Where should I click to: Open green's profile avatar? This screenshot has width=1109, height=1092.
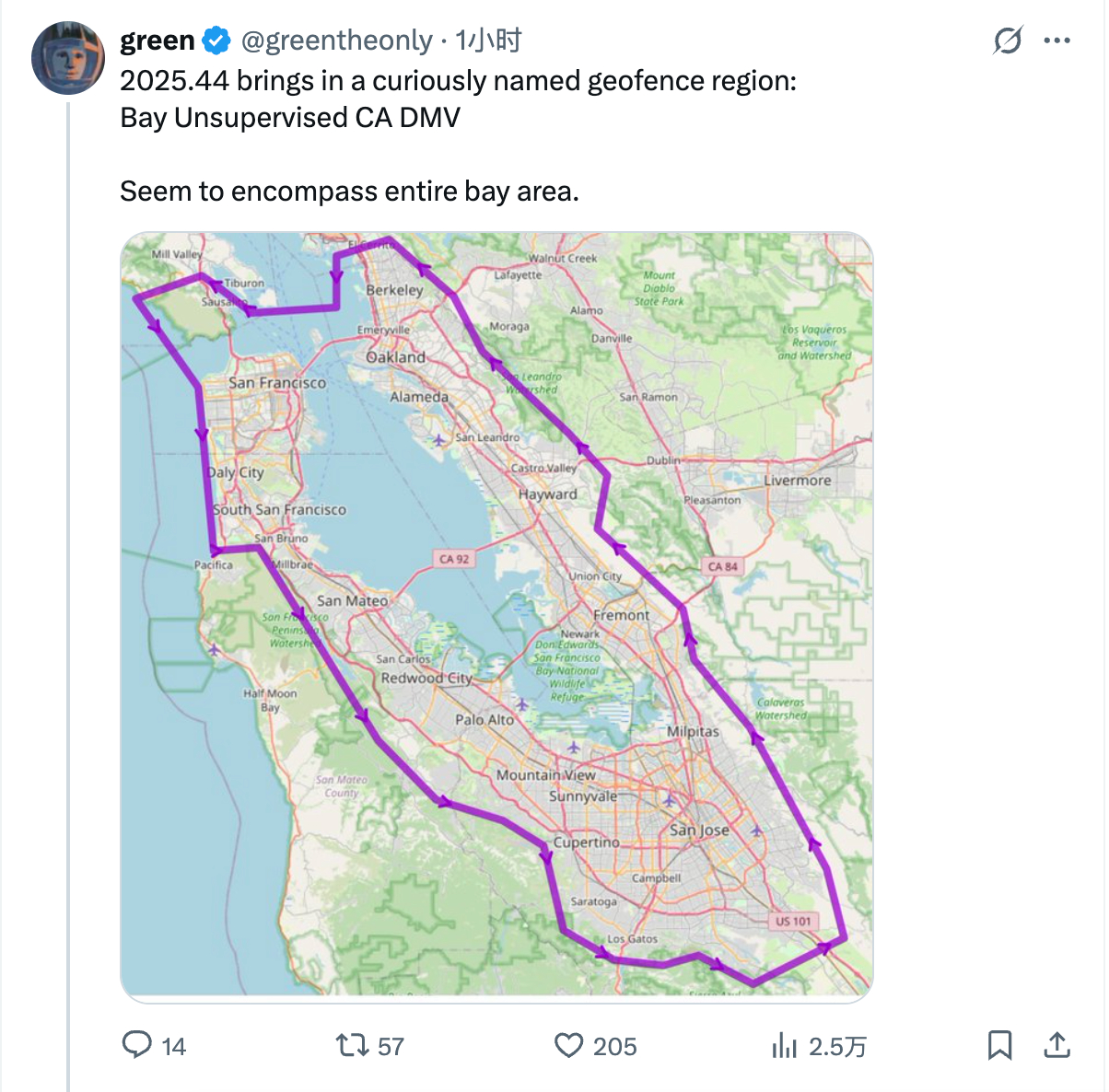pyautogui.click(x=68, y=58)
